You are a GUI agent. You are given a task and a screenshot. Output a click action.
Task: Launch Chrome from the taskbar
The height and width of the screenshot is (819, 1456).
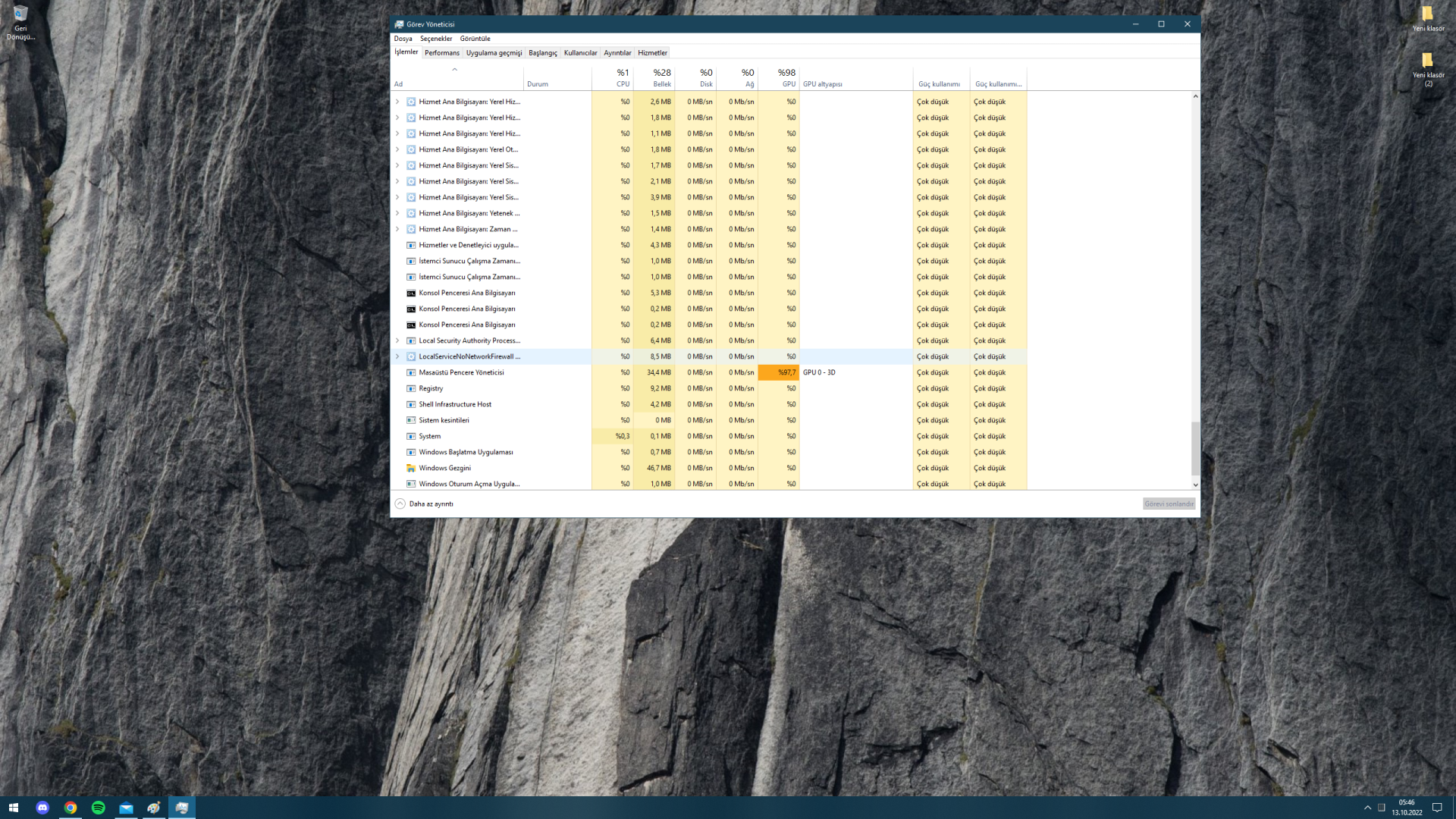[71, 808]
